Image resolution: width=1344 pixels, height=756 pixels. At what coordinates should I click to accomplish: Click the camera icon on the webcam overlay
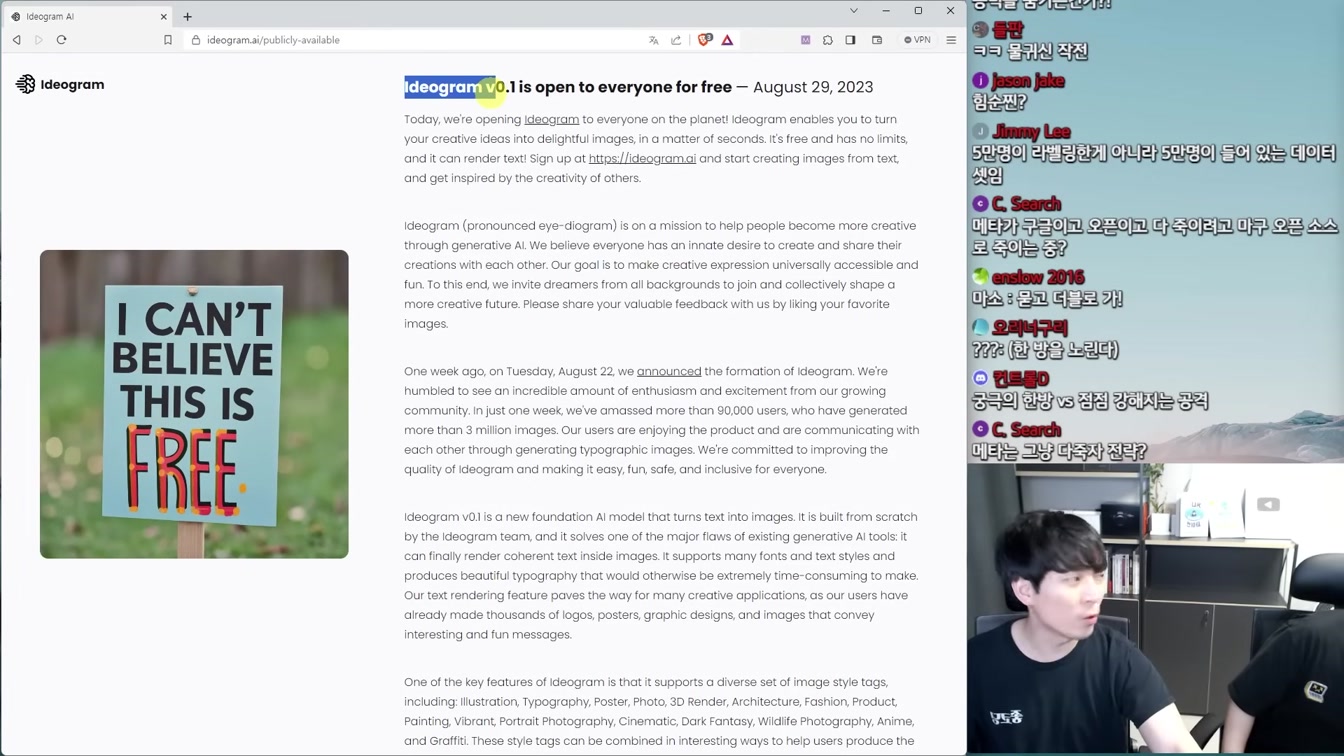(x=1268, y=504)
